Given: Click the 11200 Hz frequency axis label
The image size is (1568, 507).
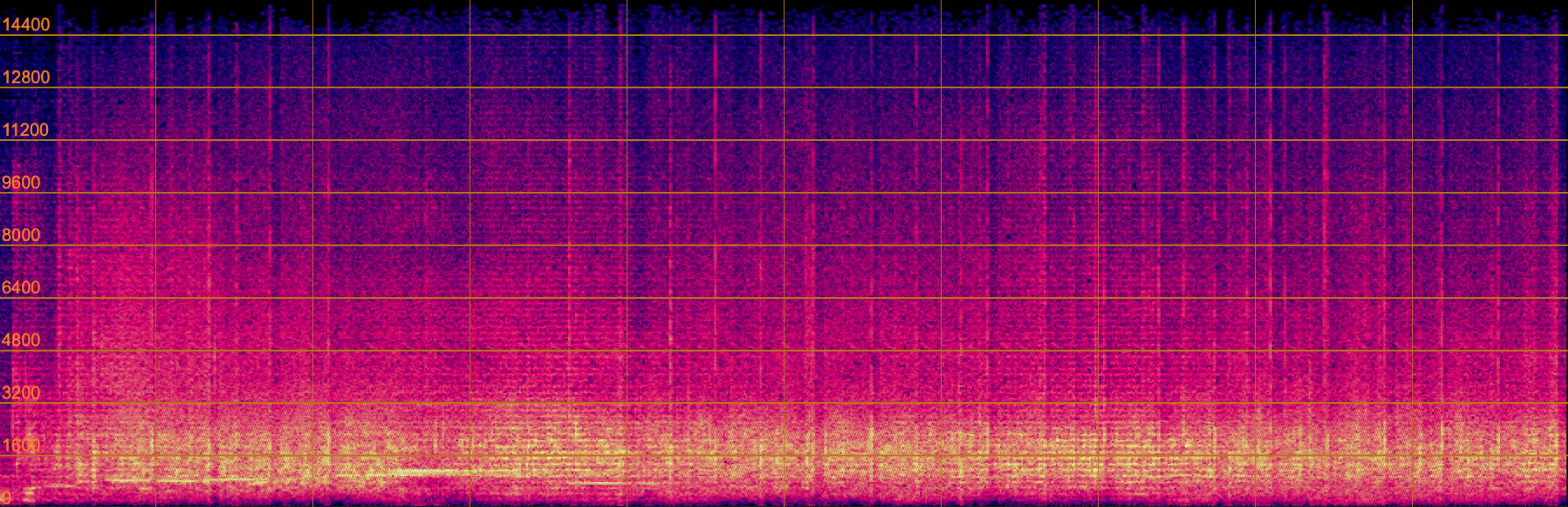Looking at the screenshot, I should click(x=26, y=130).
